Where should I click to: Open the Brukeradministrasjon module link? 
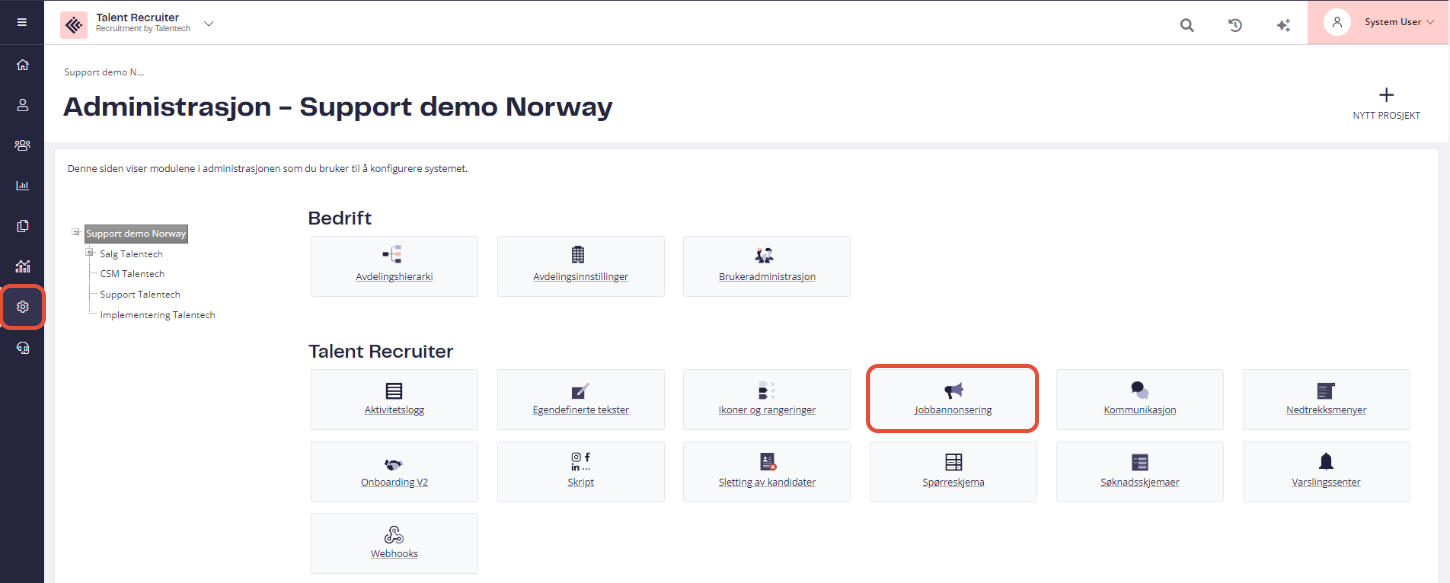pos(767,276)
